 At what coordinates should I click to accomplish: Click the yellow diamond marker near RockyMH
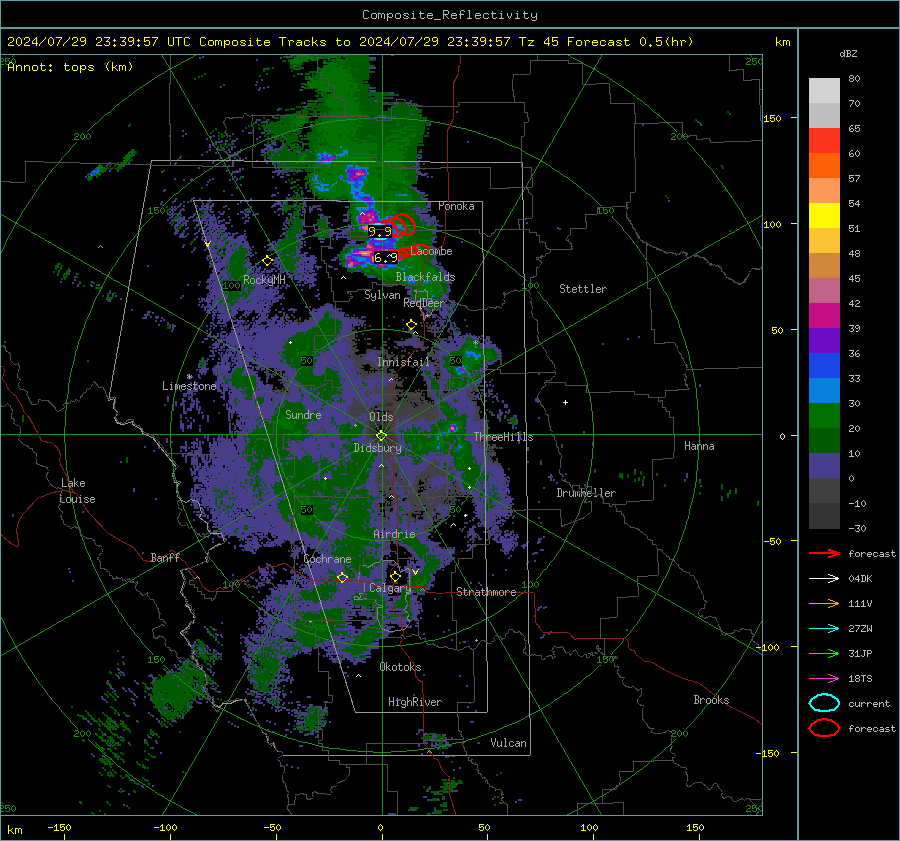point(267,261)
